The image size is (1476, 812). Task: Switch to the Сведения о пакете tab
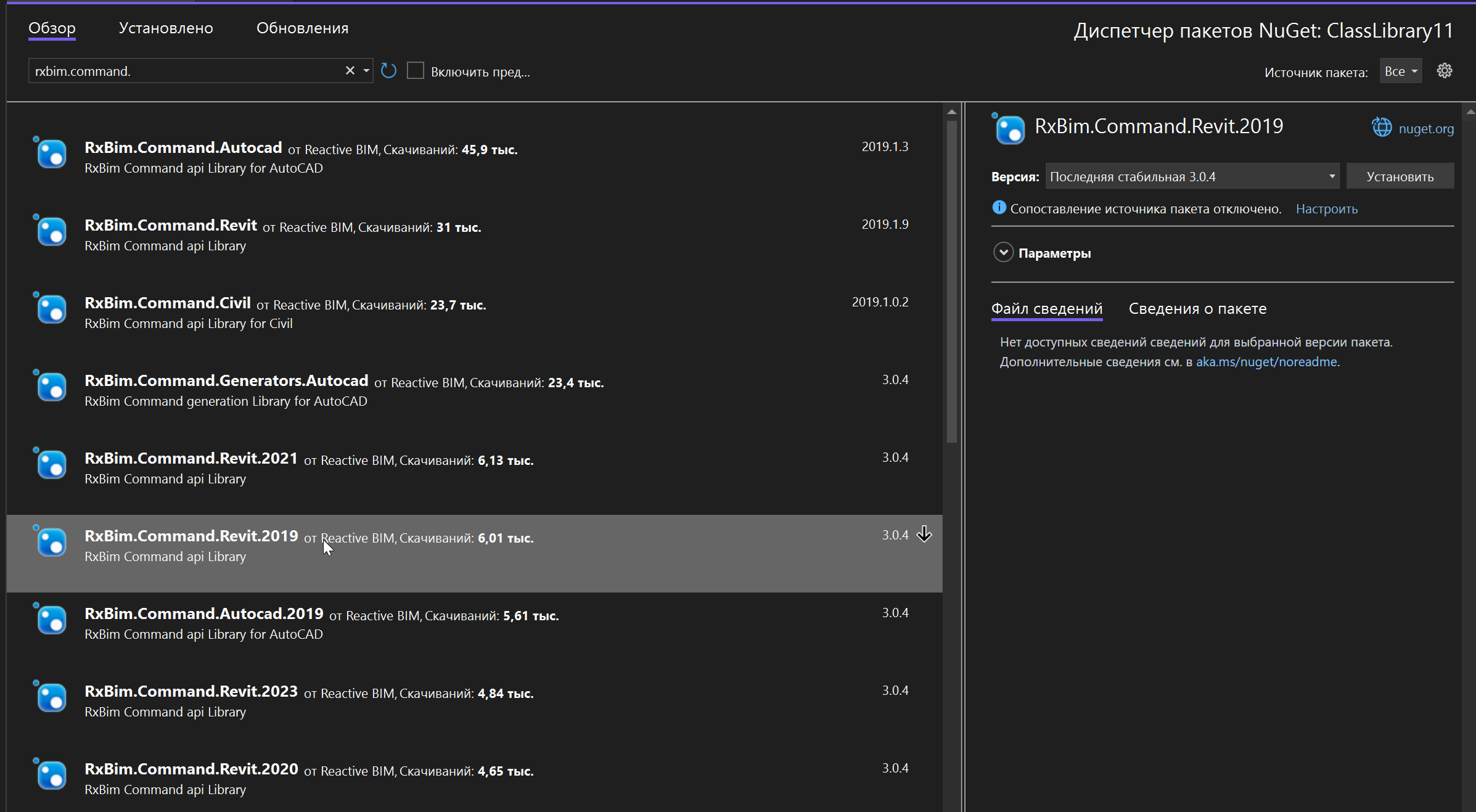point(1197,309)
